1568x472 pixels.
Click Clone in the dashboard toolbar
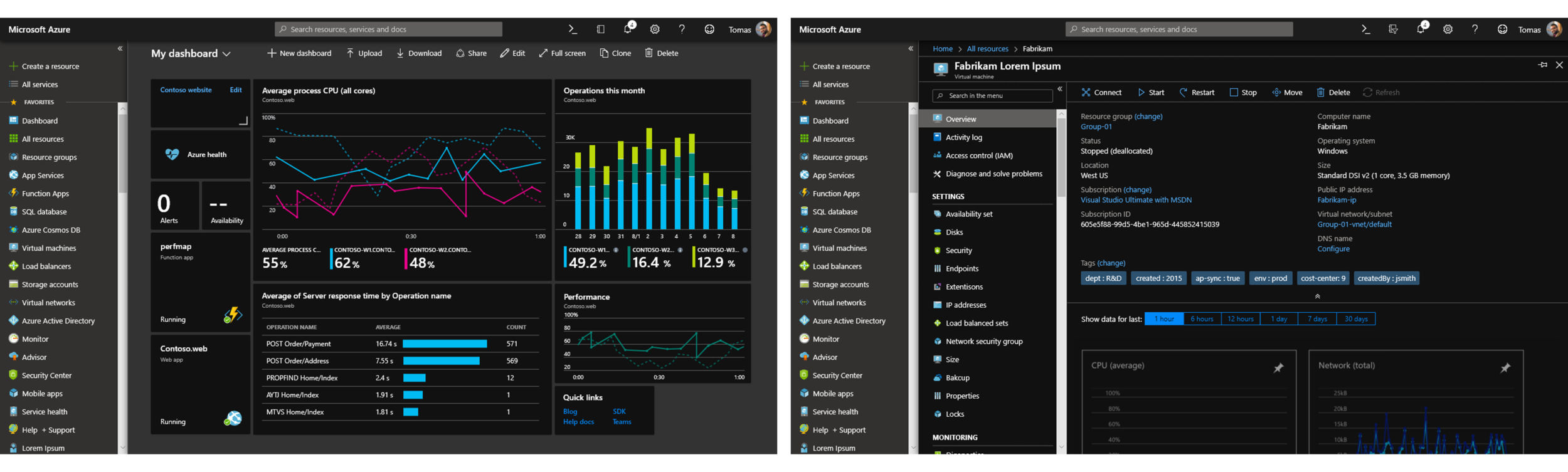tap(615, 53)
